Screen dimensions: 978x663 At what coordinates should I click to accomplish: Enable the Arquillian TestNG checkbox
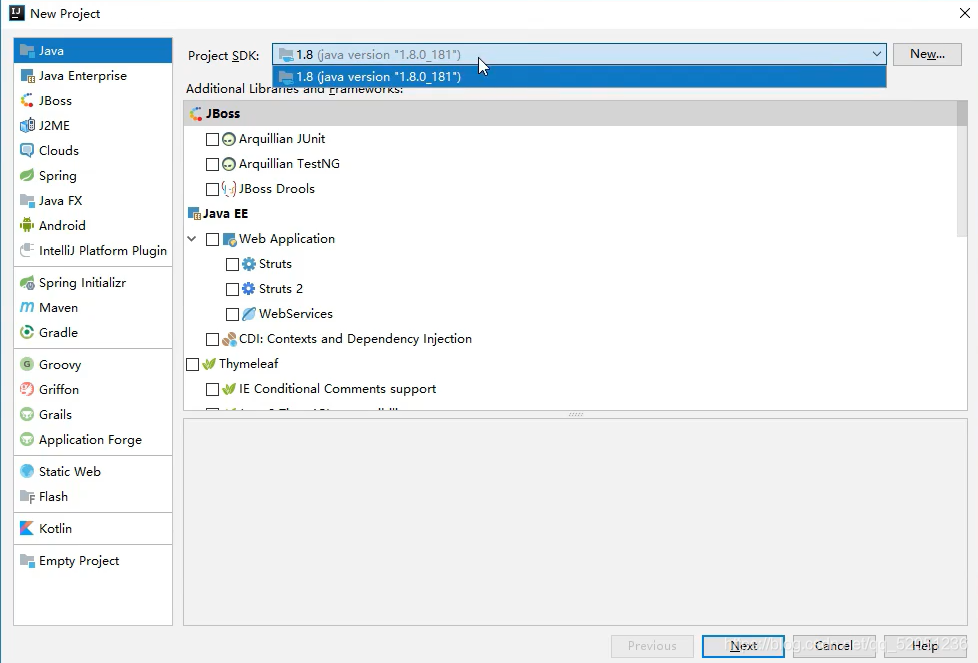[212, 164]
